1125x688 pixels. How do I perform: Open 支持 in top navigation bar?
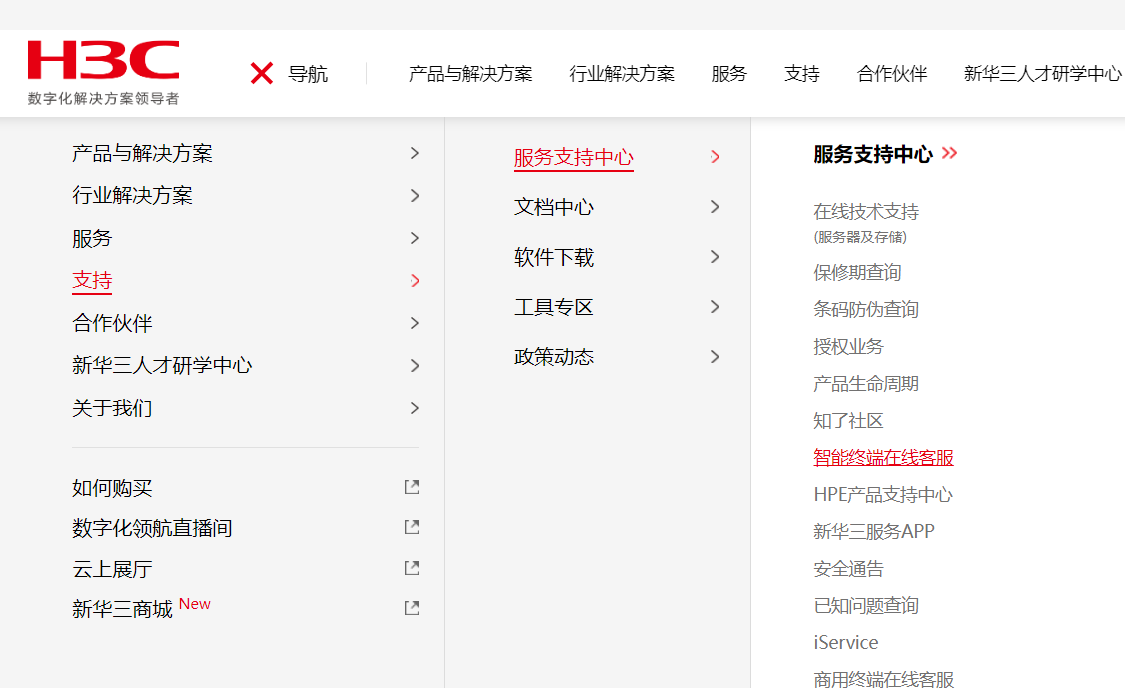[x=801, y=73]
